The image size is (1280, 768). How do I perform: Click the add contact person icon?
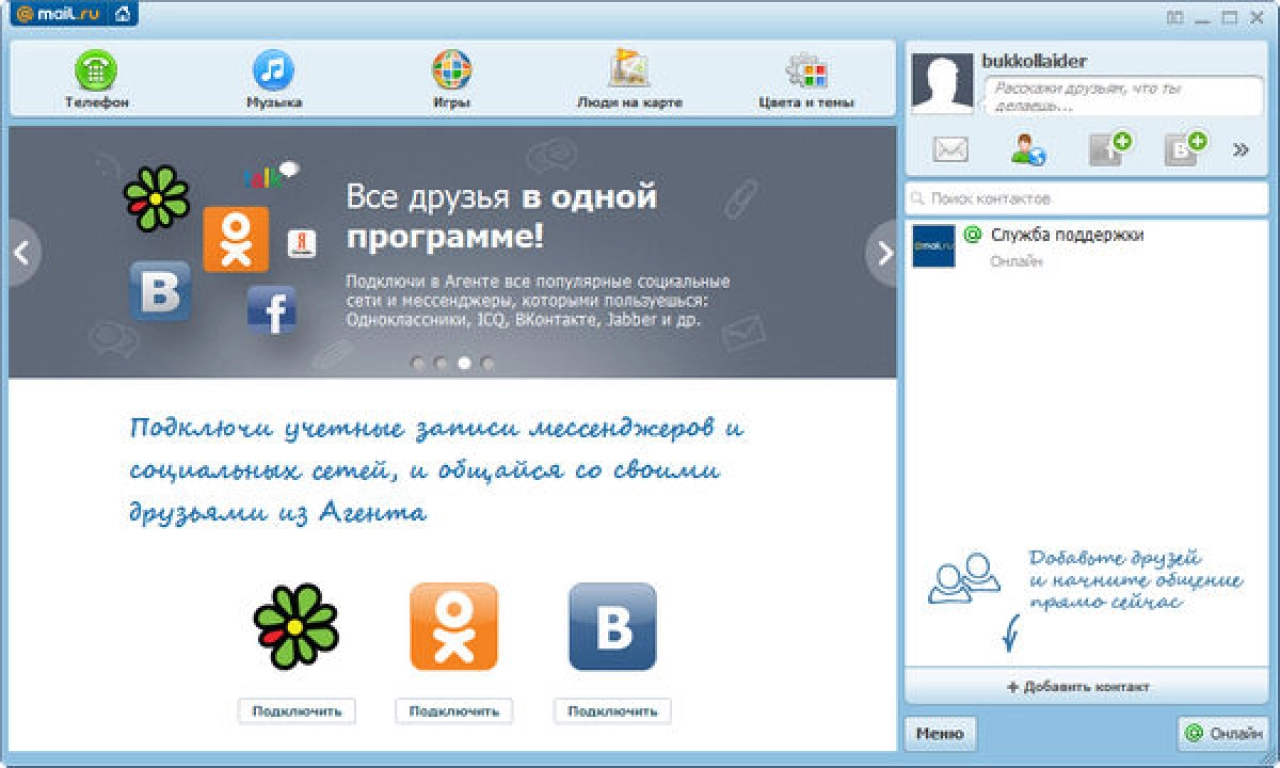pyautogui.click(x=1027, y=150)
